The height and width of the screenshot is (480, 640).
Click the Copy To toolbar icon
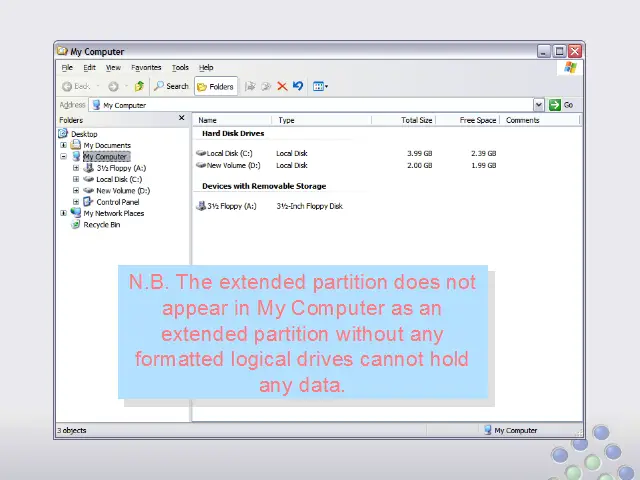pos(266,86)
